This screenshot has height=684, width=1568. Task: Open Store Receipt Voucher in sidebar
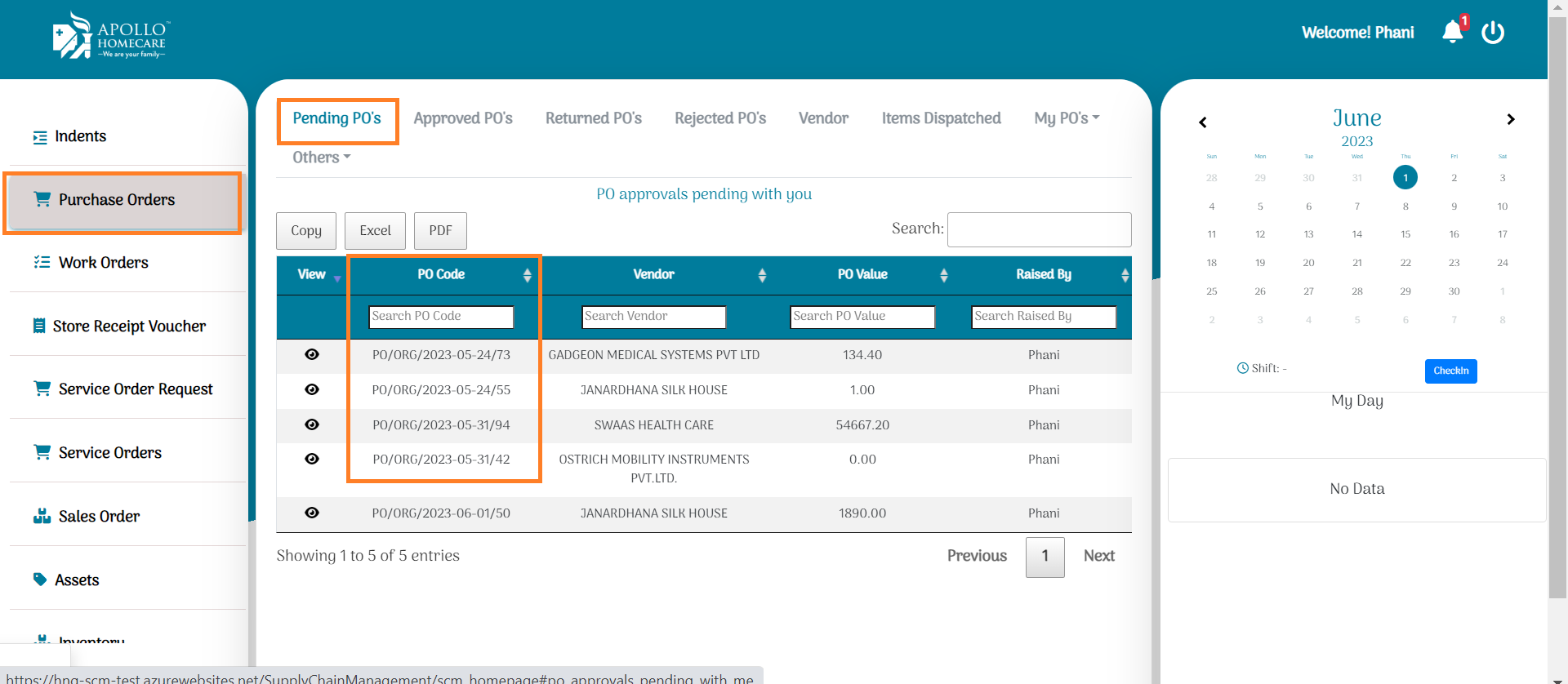pos(129,326)
